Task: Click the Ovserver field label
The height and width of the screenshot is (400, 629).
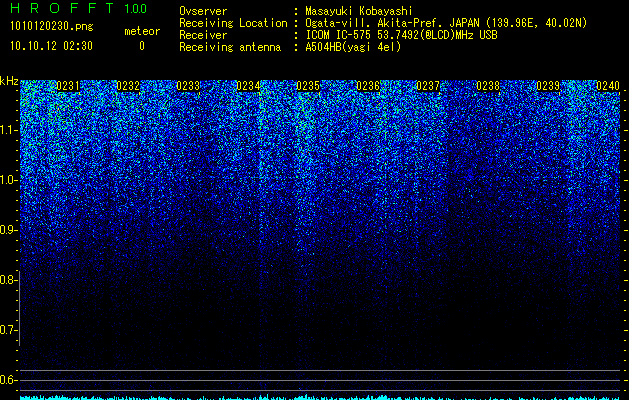Action: (203, 12)
